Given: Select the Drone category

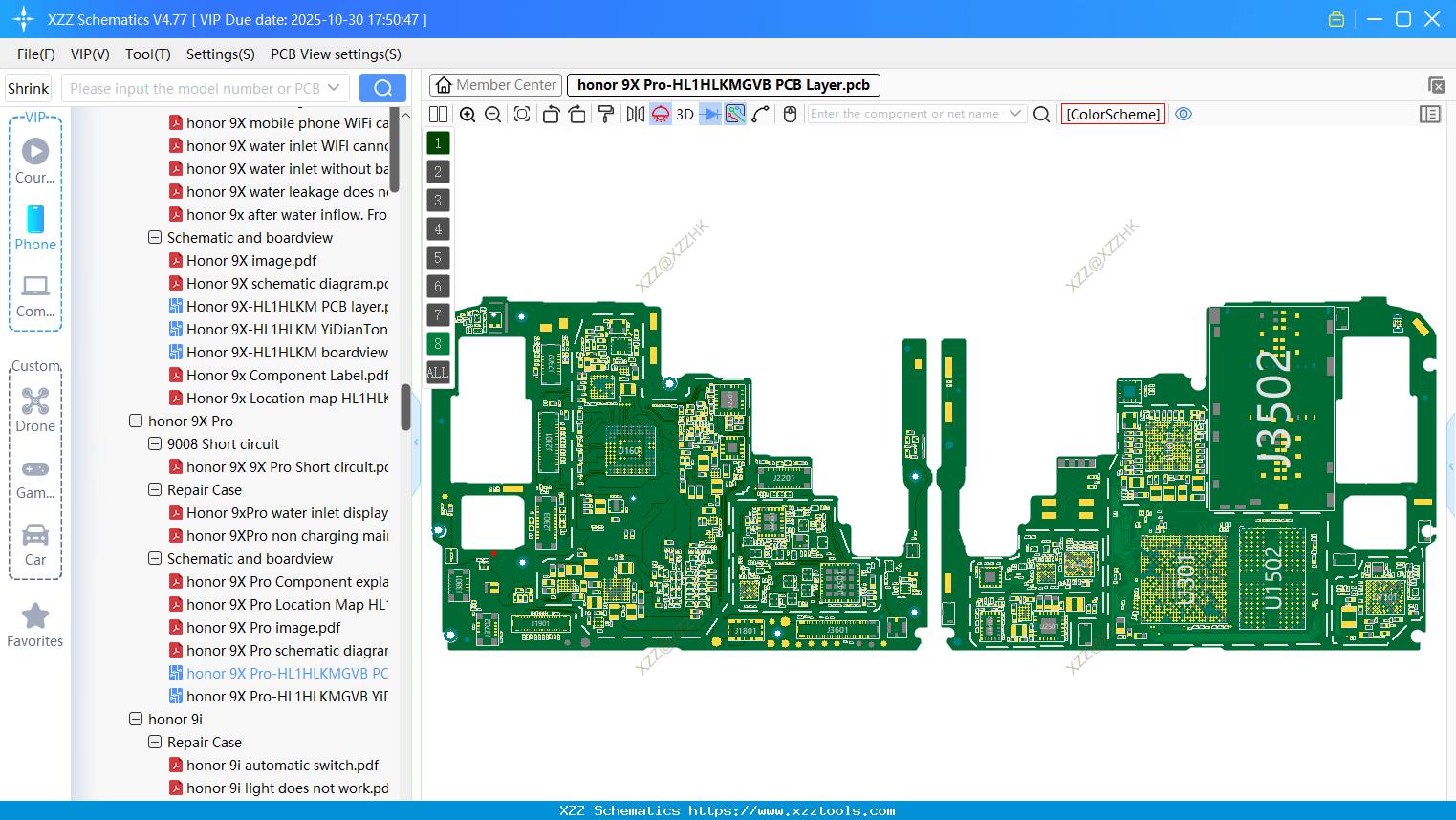Looking at the screenshot, I should [x=35, y=409].
